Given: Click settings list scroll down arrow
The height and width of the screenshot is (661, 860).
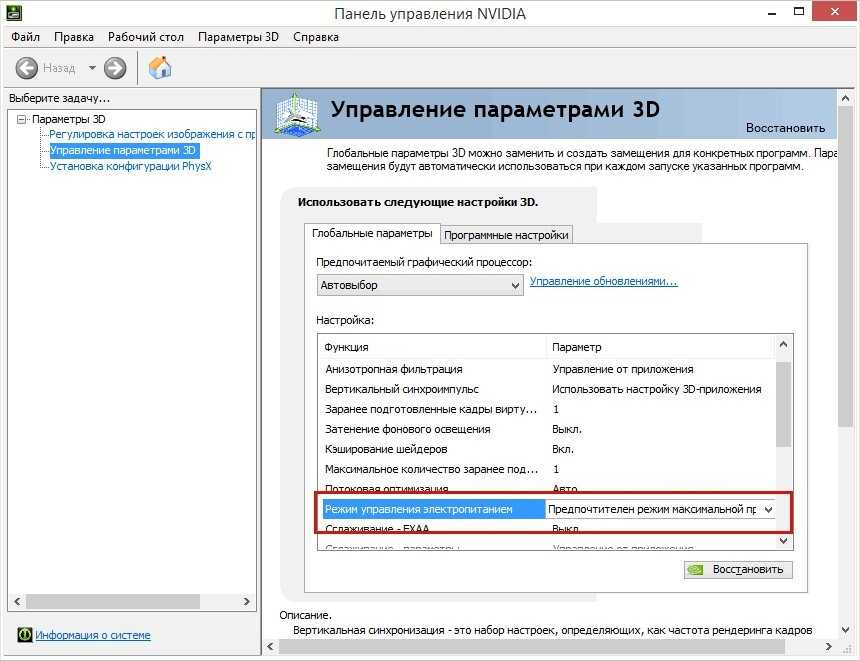Looking at the screenshot, I should [783, 541].
